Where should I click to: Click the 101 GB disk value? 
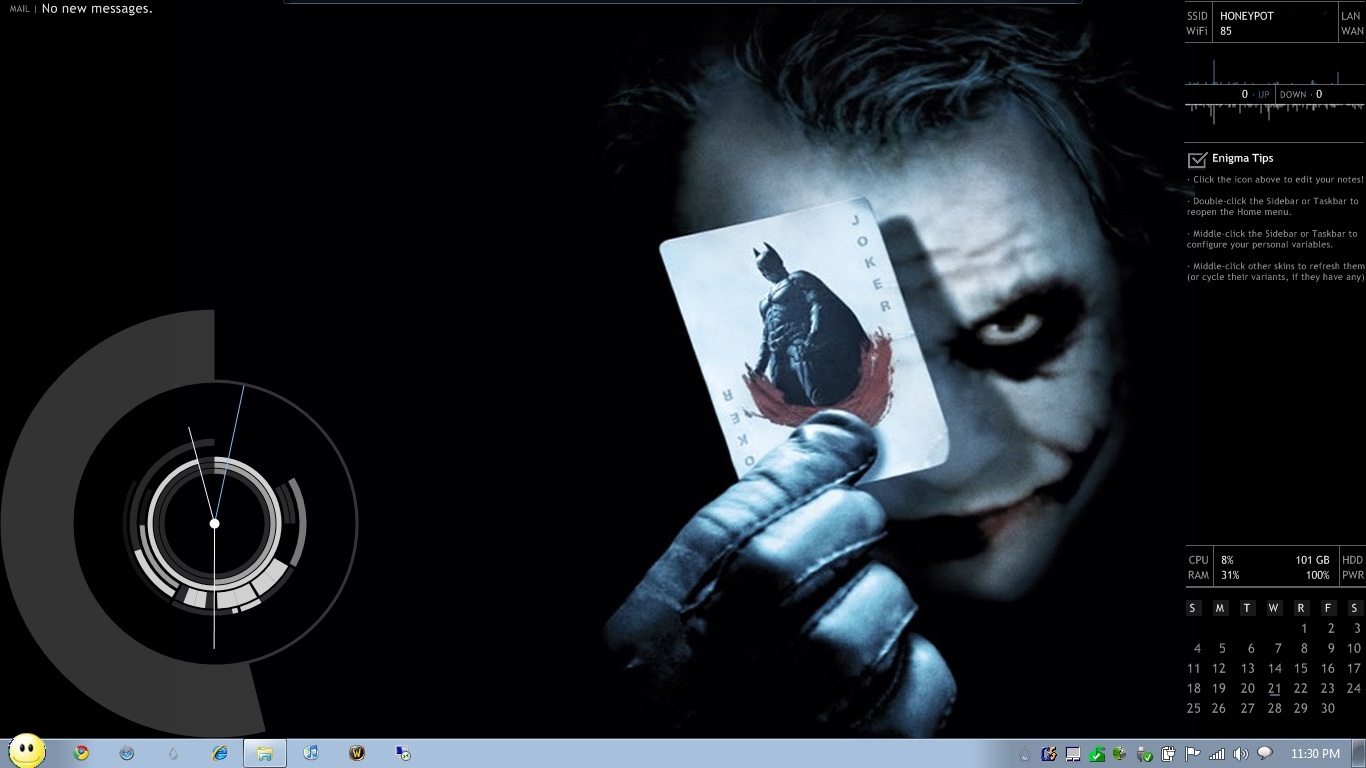pyautogui.click(x=1313, y=560)
